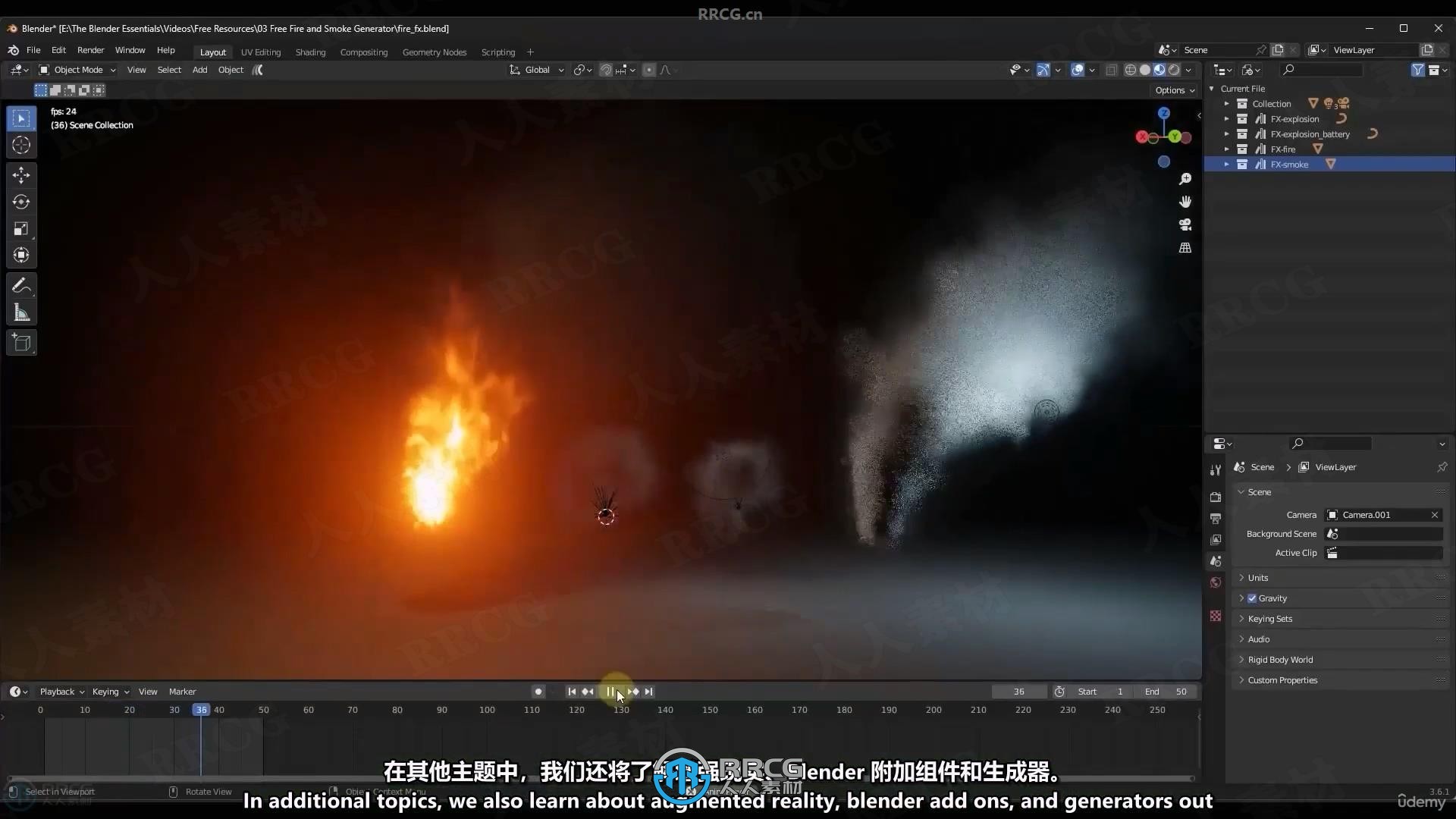Select the Select Box tool
Screen dimensions: 1456x819
[x=21, y=118]
